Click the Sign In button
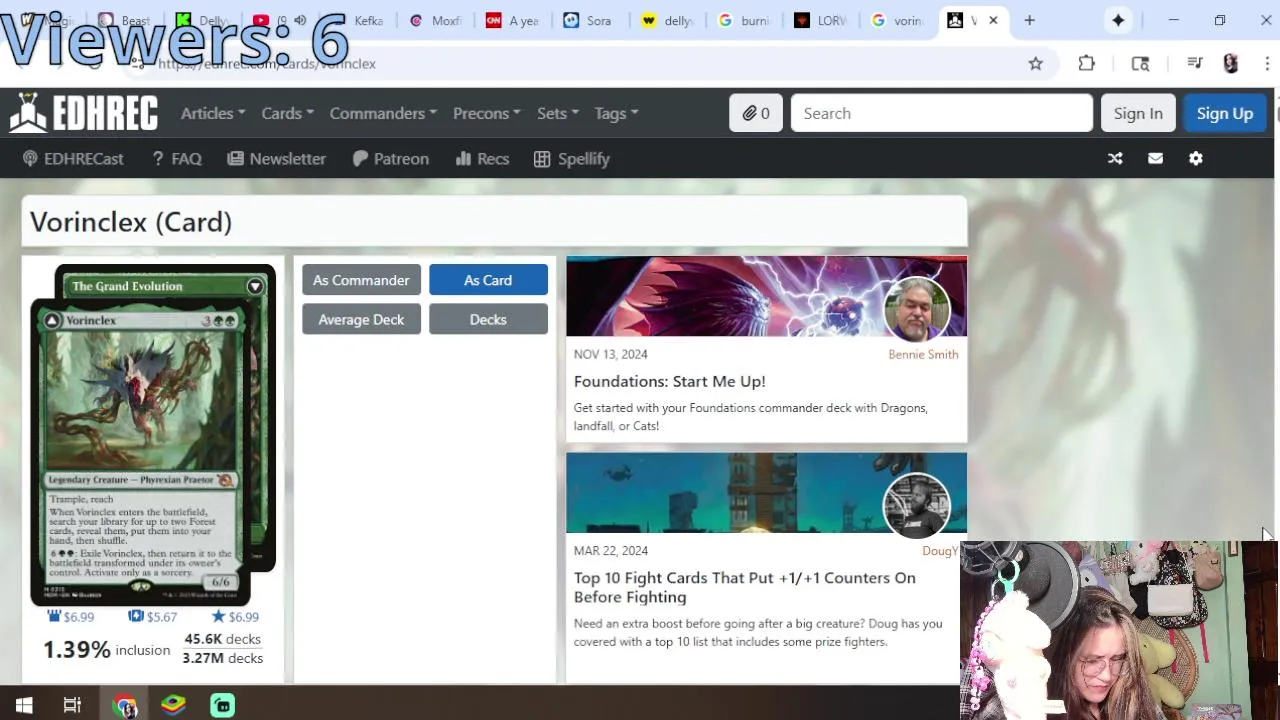 (x=1138, y=113)
